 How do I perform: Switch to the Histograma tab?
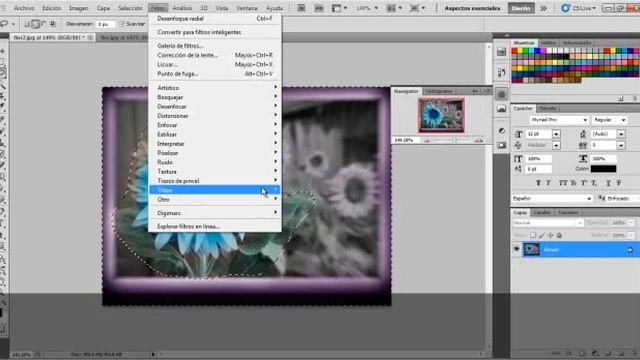439,91
